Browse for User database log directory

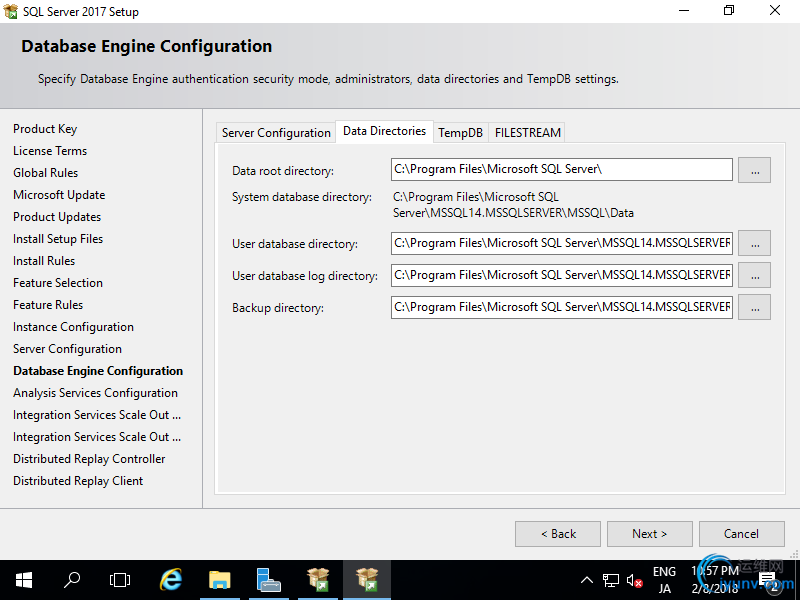(x=755, y=276)
